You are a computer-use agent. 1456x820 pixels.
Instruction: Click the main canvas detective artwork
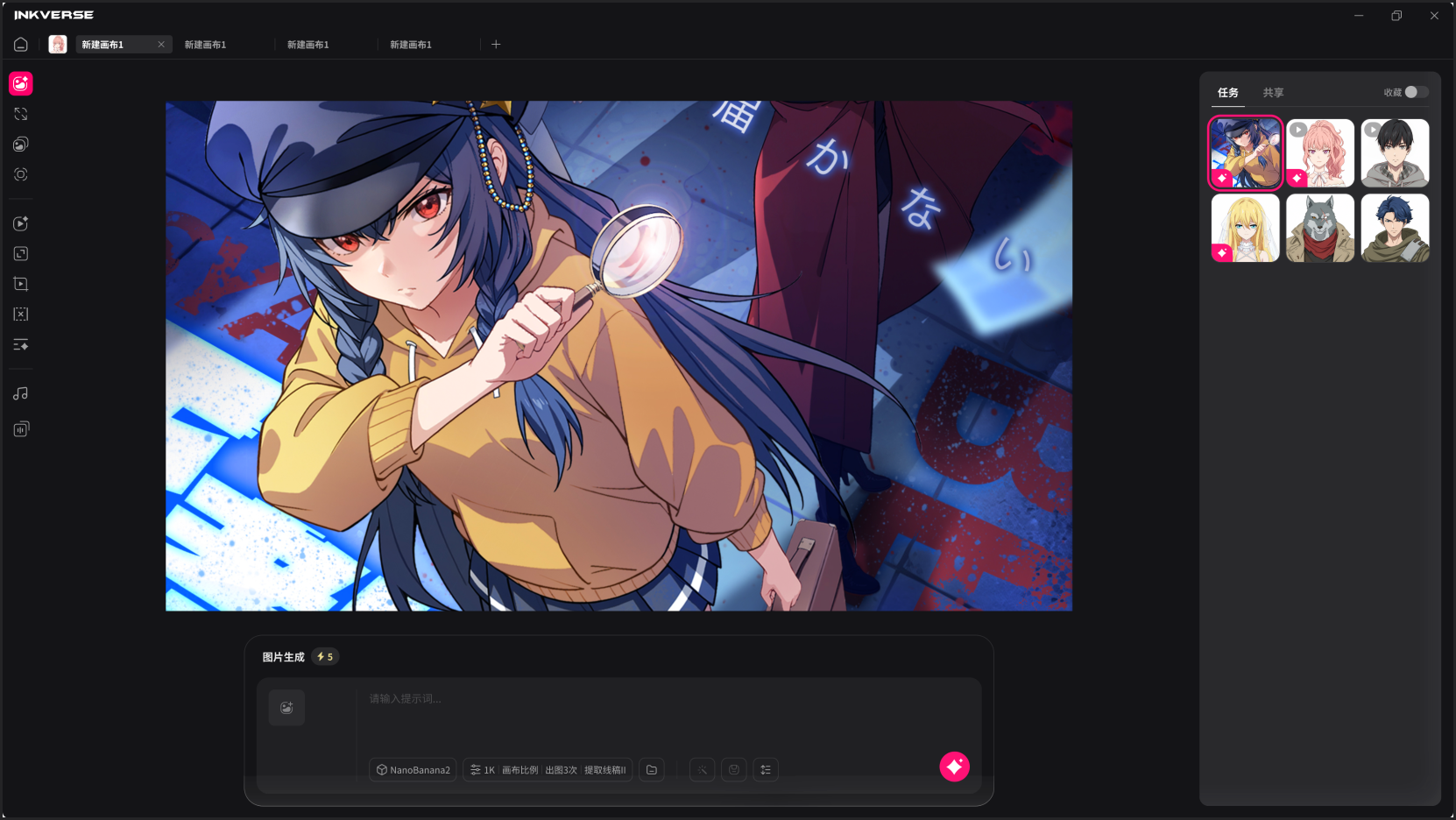pos(619,356)
